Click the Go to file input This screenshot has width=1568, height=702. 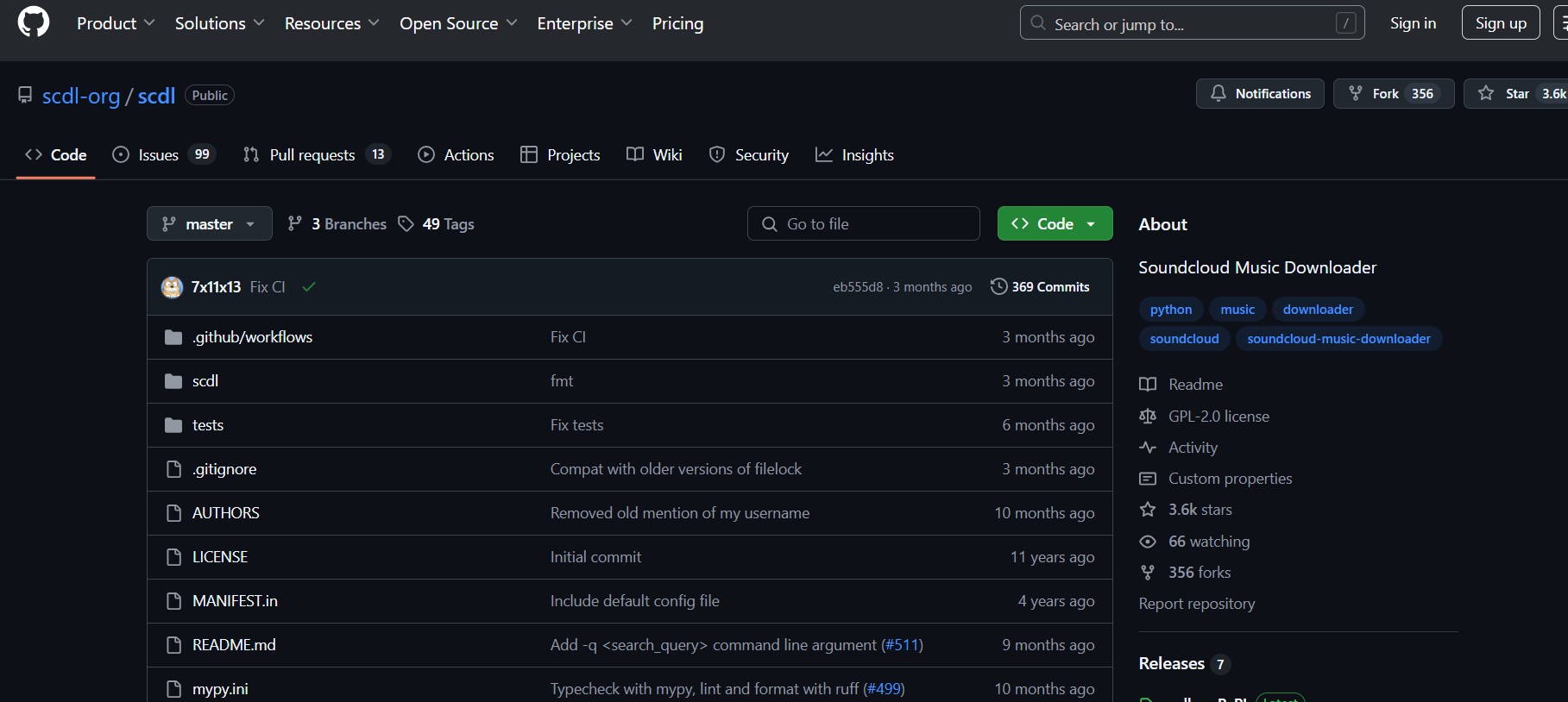[x=863, y=224]
